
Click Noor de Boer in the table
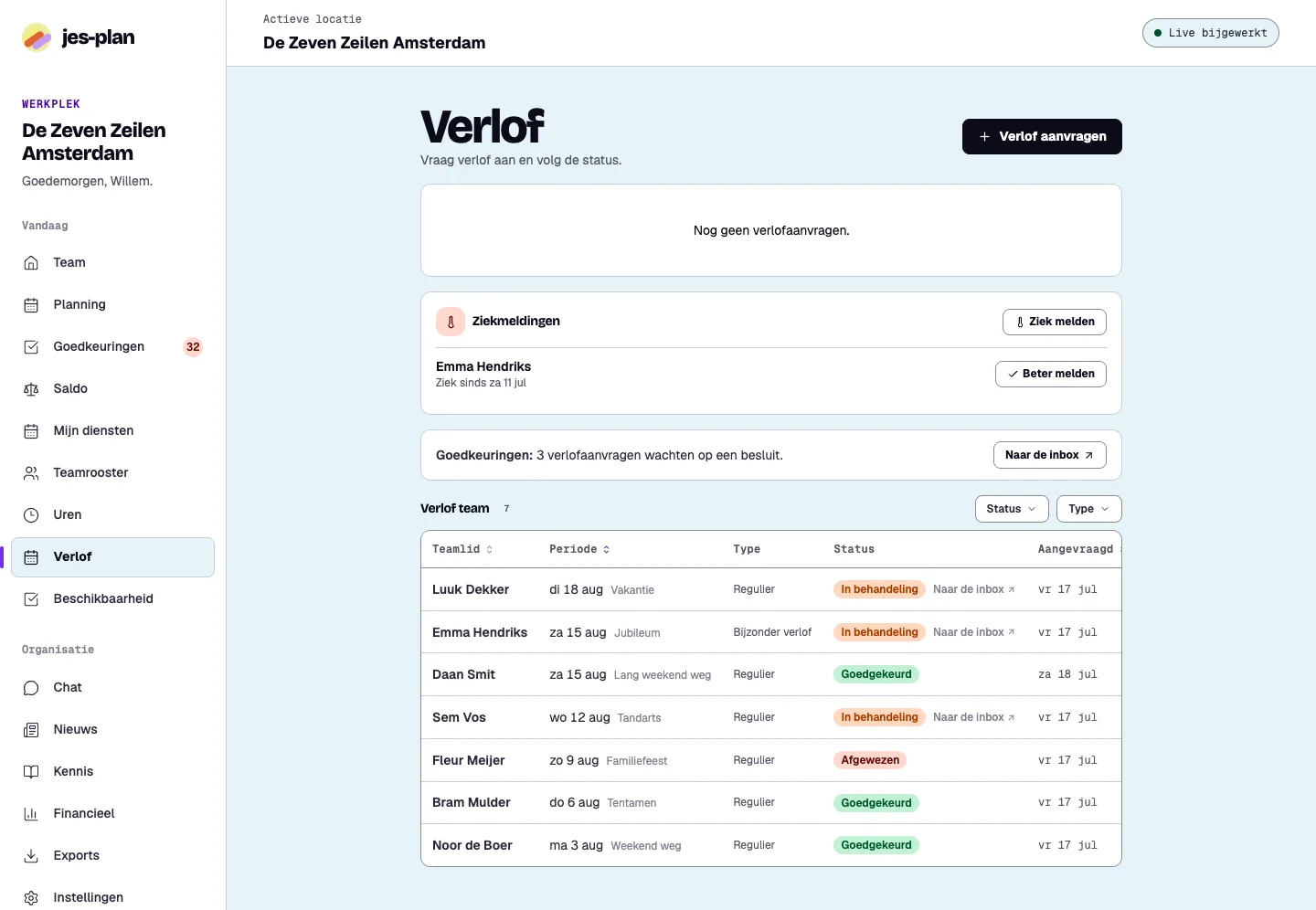click(472, 845)
